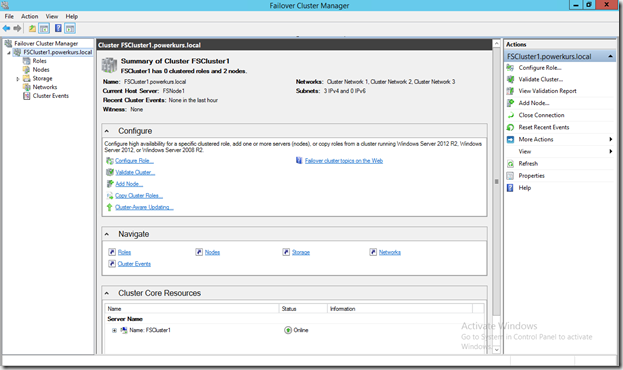Click the Configure Role... link
Image resolution: width=623 pixels, height=370 pixels.
(134, 161)
